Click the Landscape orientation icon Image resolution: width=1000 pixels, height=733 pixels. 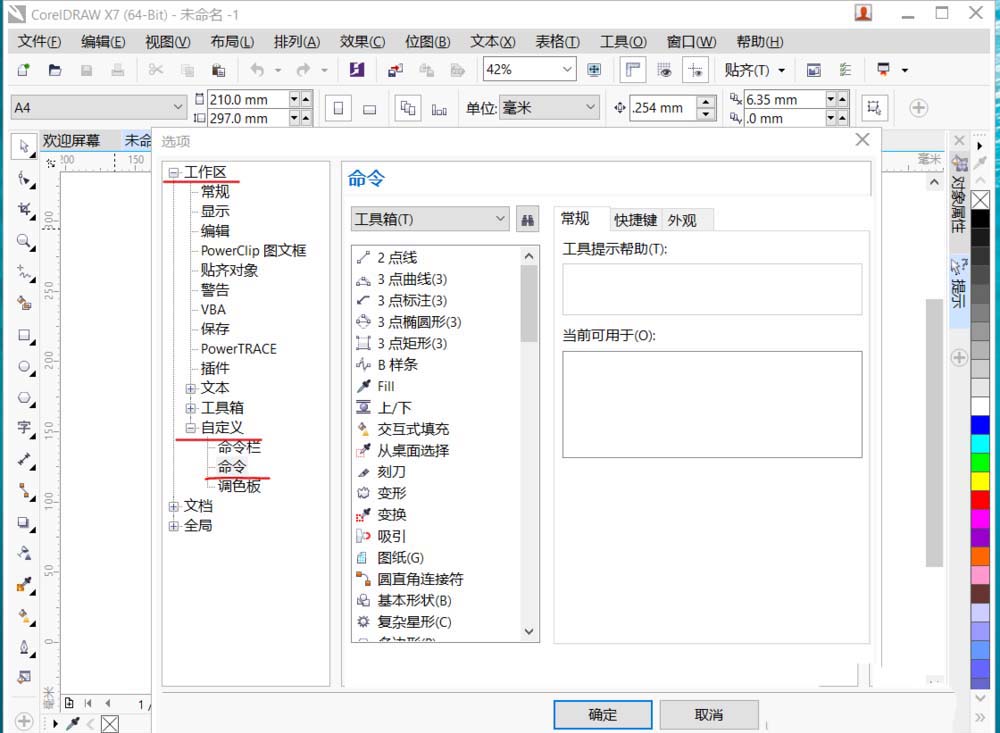tap(370, 108)
